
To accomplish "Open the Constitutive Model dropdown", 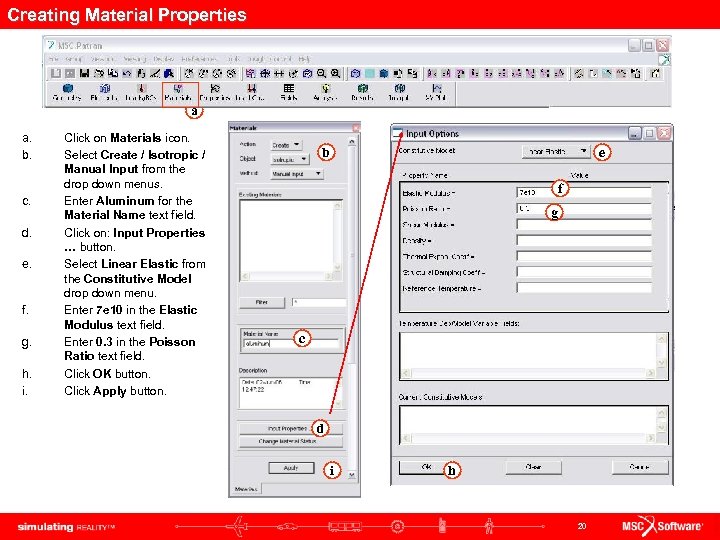I will pyautogui.click(x=555, y=151).
